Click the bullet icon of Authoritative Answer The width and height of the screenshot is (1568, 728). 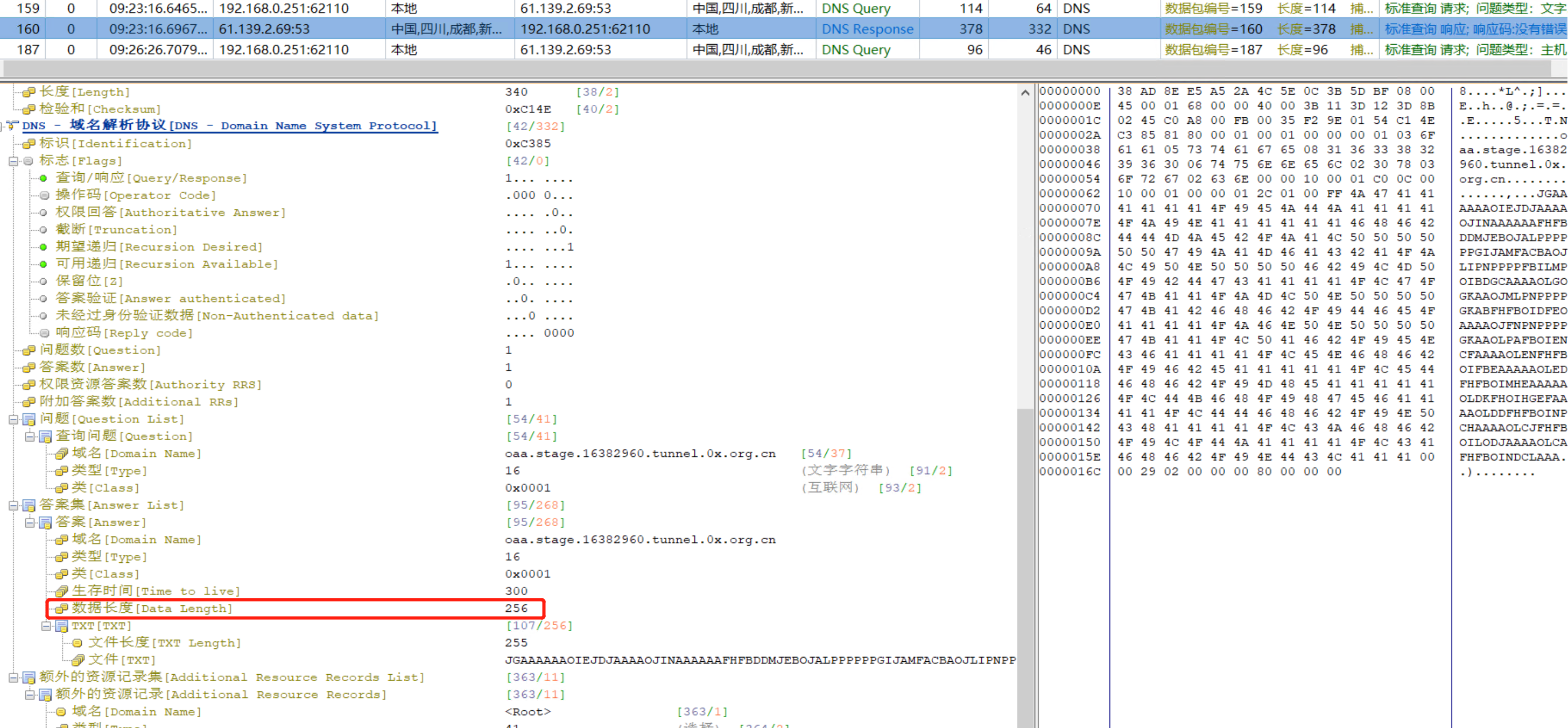(43, 213)
